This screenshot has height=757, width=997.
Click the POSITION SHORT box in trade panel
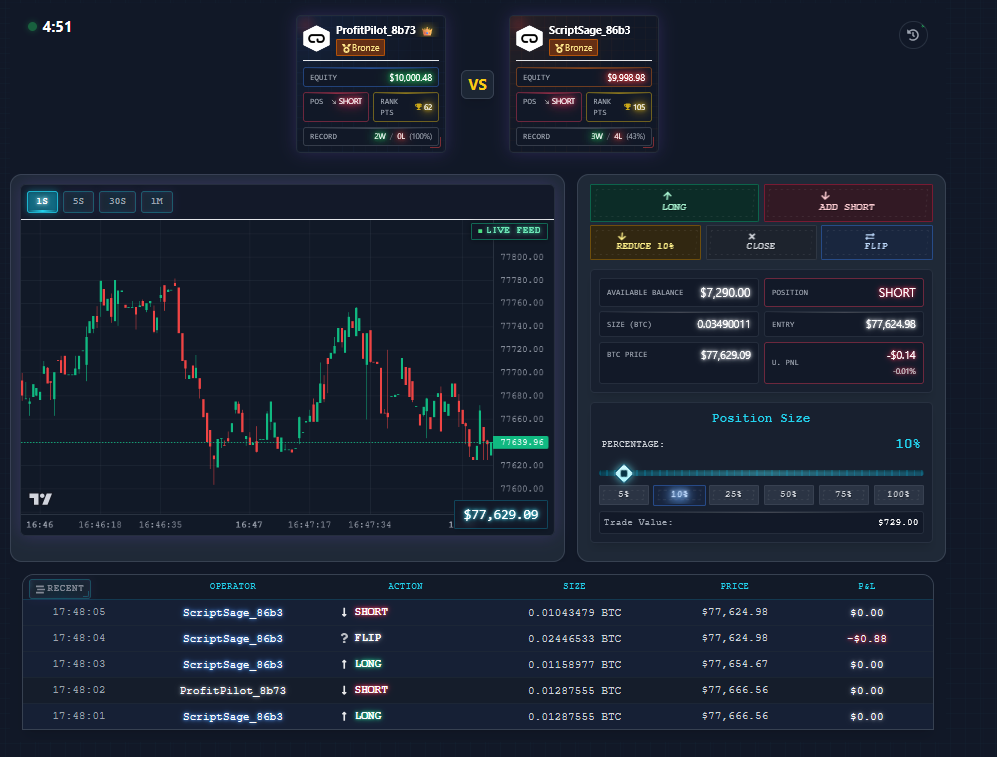point(844,293)
